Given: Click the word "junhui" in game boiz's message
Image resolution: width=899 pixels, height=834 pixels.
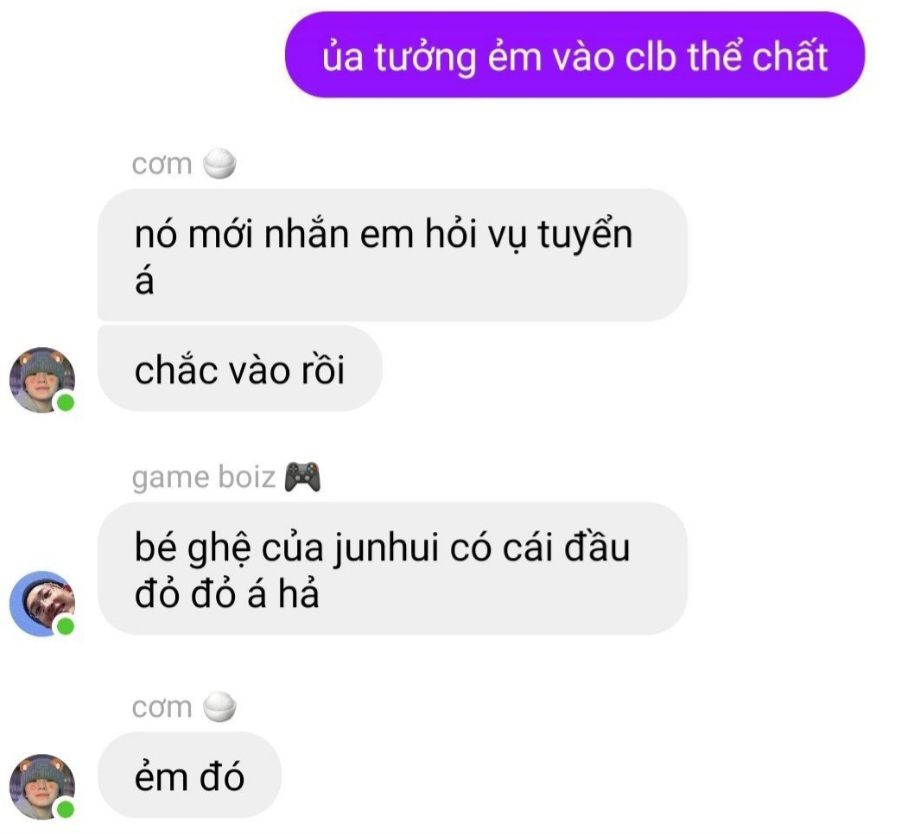Looking at the screenshot, I should point(385,549).
